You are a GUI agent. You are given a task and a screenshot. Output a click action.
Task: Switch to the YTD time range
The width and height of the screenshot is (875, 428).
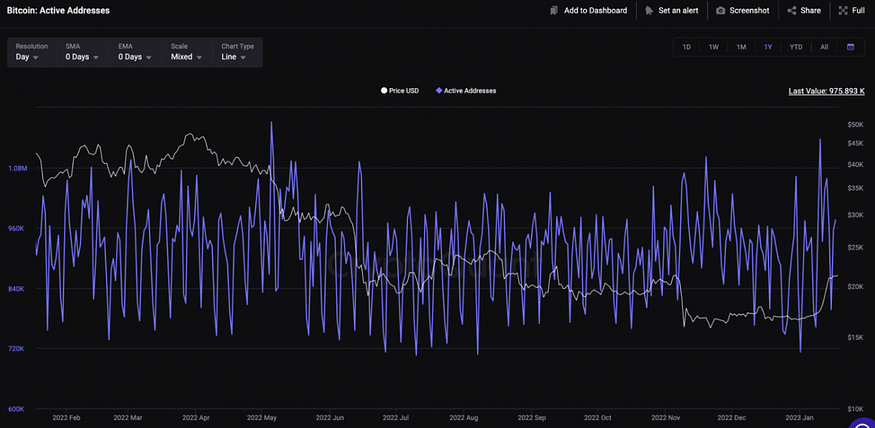[796, 47]
